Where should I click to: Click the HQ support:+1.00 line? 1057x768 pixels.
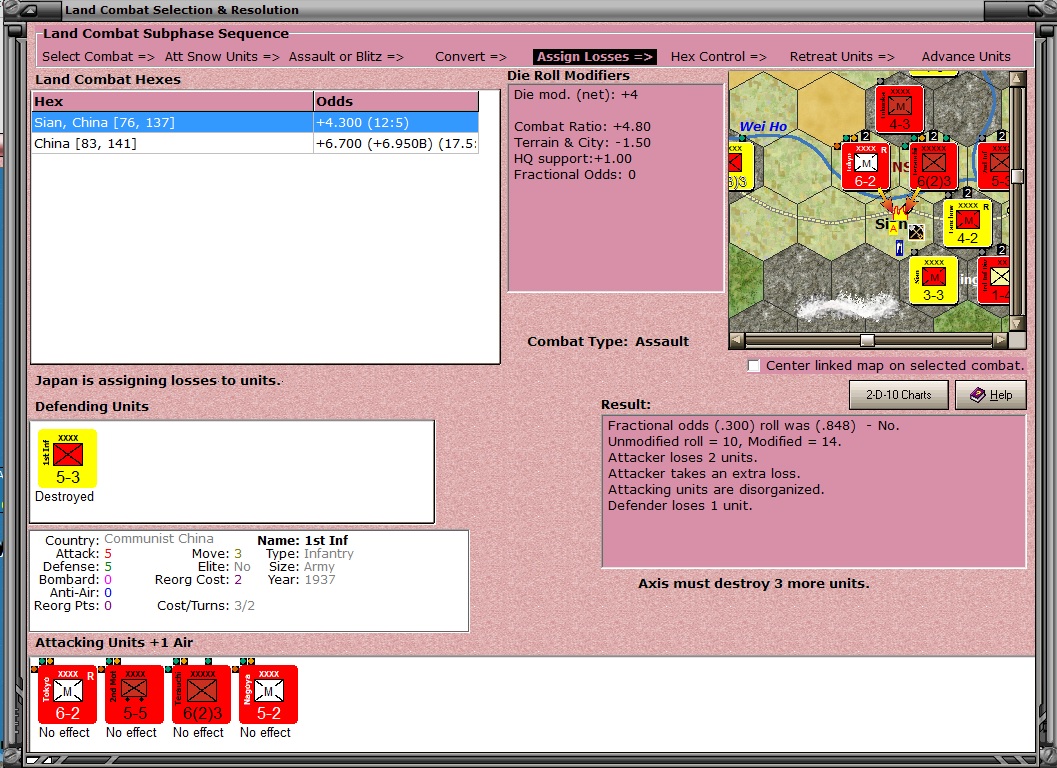click(x=573, y=159)
